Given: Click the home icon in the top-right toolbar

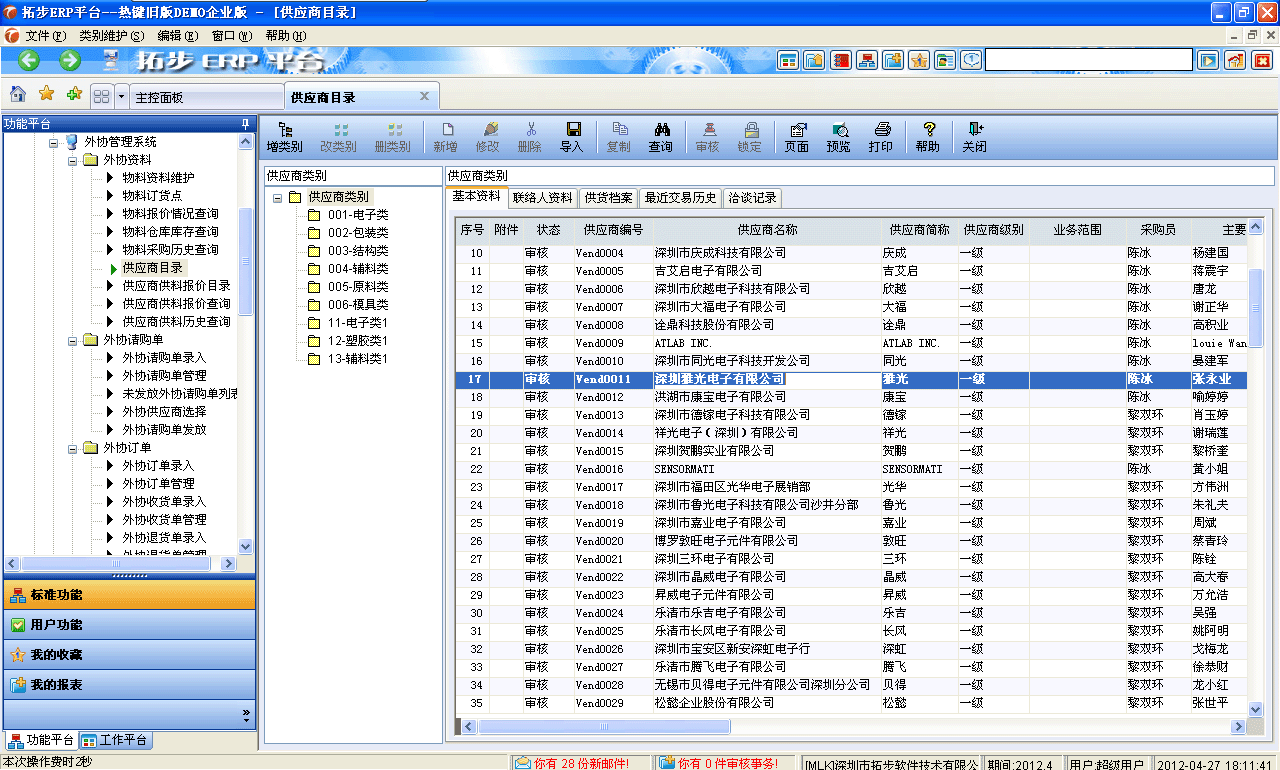Looking at the screenshot, I should pyautogui.click(x=1237, y=60).
